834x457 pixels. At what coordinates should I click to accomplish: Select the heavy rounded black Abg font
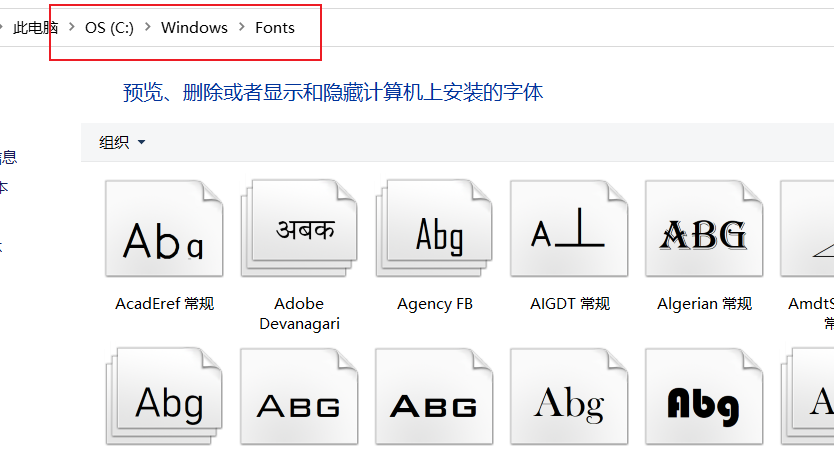704,396
